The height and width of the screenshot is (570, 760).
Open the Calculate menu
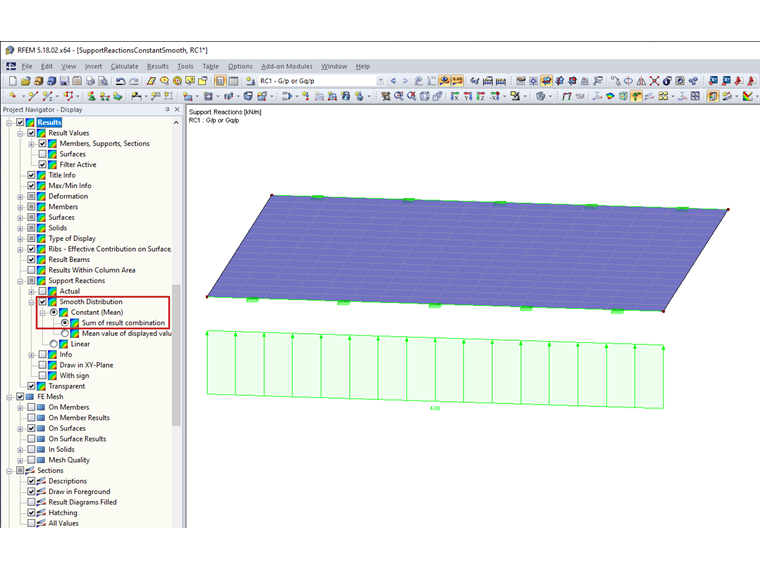[x=125, y=66]
